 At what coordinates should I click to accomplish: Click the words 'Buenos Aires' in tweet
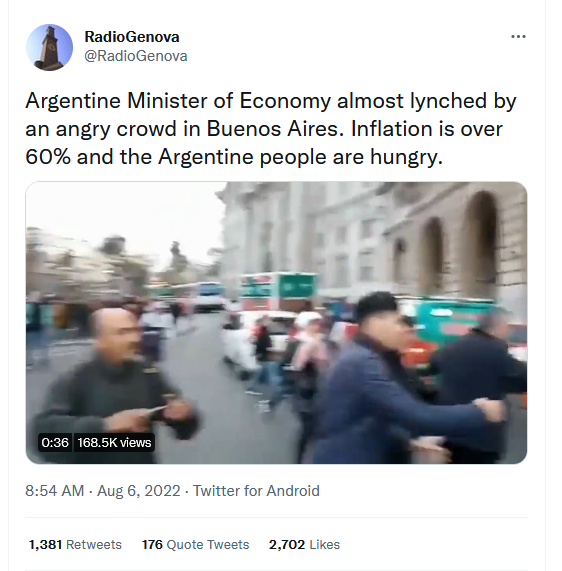[x=275, y=129]
